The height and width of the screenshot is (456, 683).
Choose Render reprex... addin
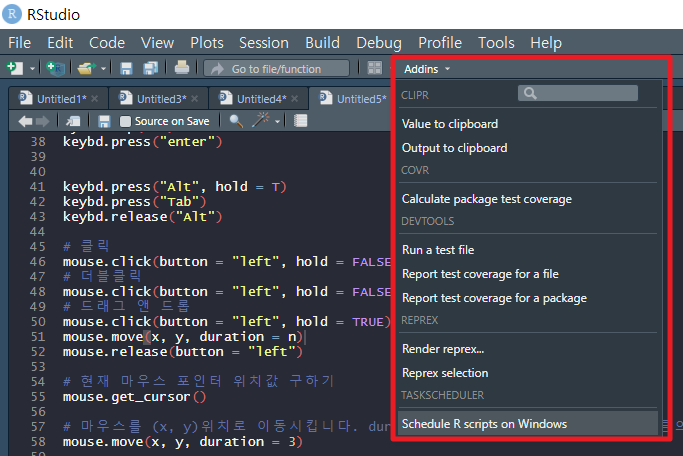point(443,349)
